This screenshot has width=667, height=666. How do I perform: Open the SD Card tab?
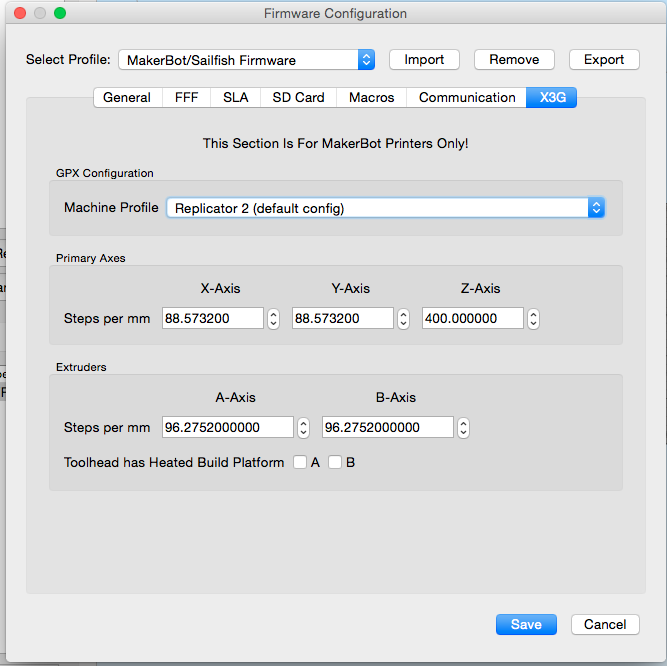pyautogui.click(x=298, y=97)
